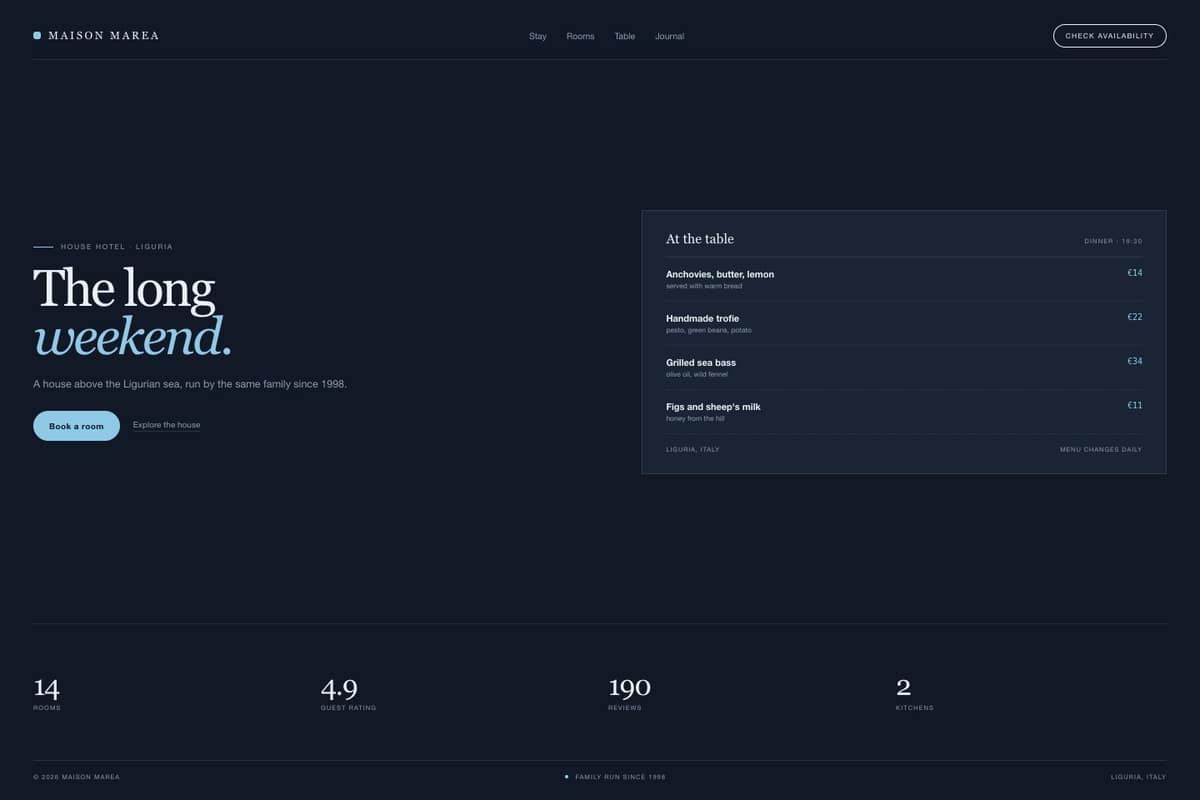The height and width of the screenshot is (800, 1200).
Task: Click the 'The long' headline
Action: [124, 288]
